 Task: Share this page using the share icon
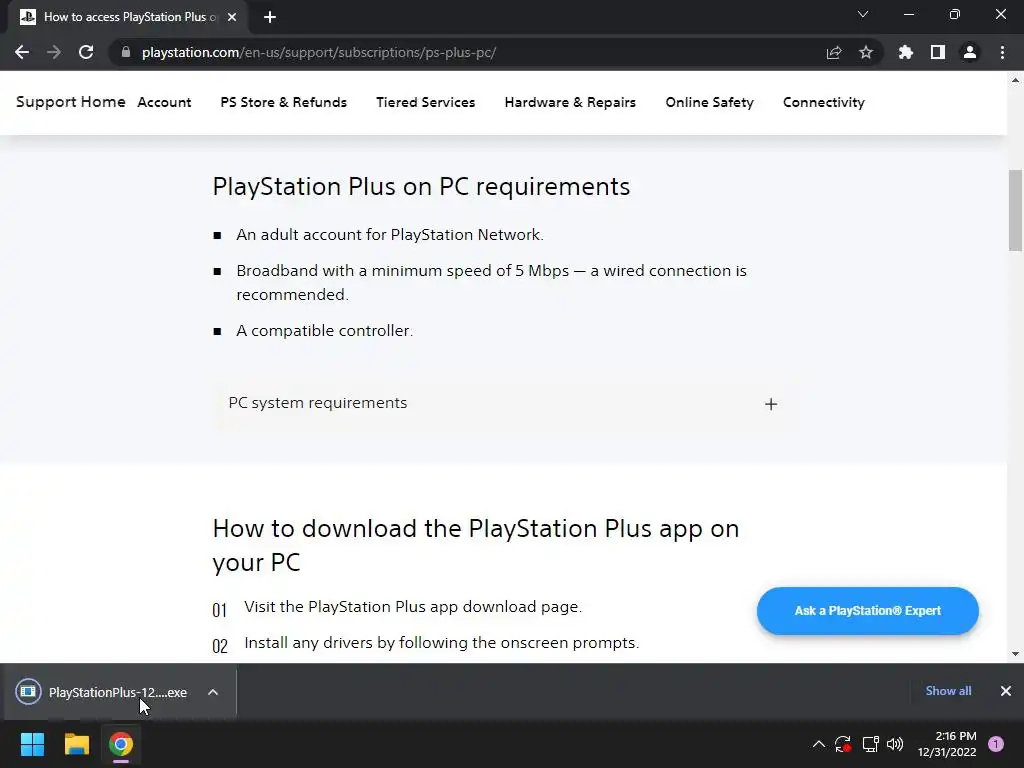(834, 52)
